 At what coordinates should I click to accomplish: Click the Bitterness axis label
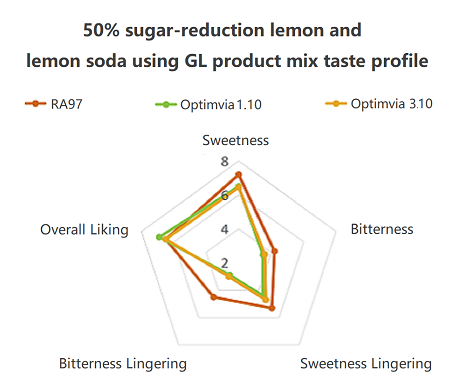click(382, 229)
